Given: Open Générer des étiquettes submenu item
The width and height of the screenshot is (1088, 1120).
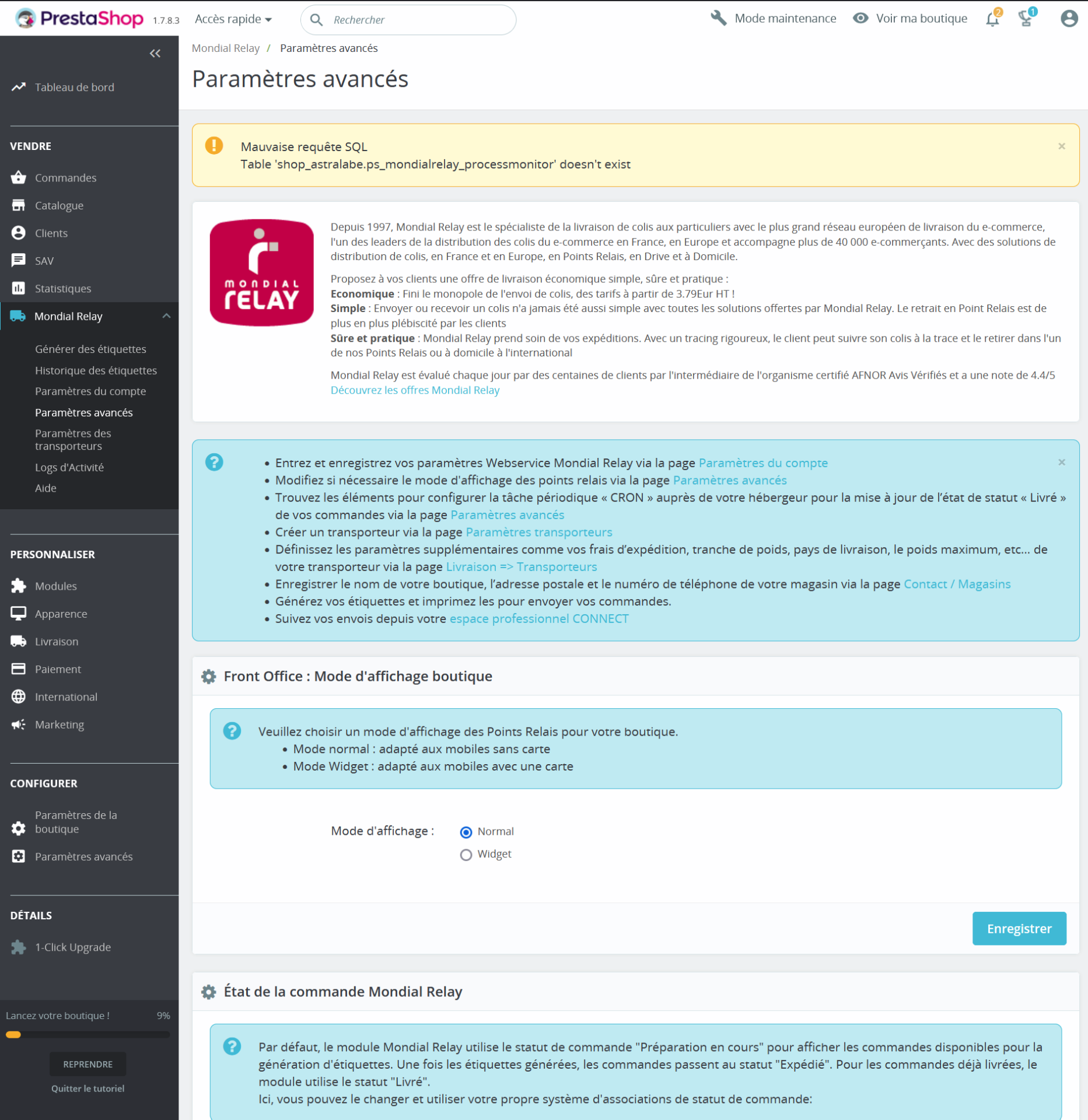Looking at the screenshot, I should click(90, 349).
